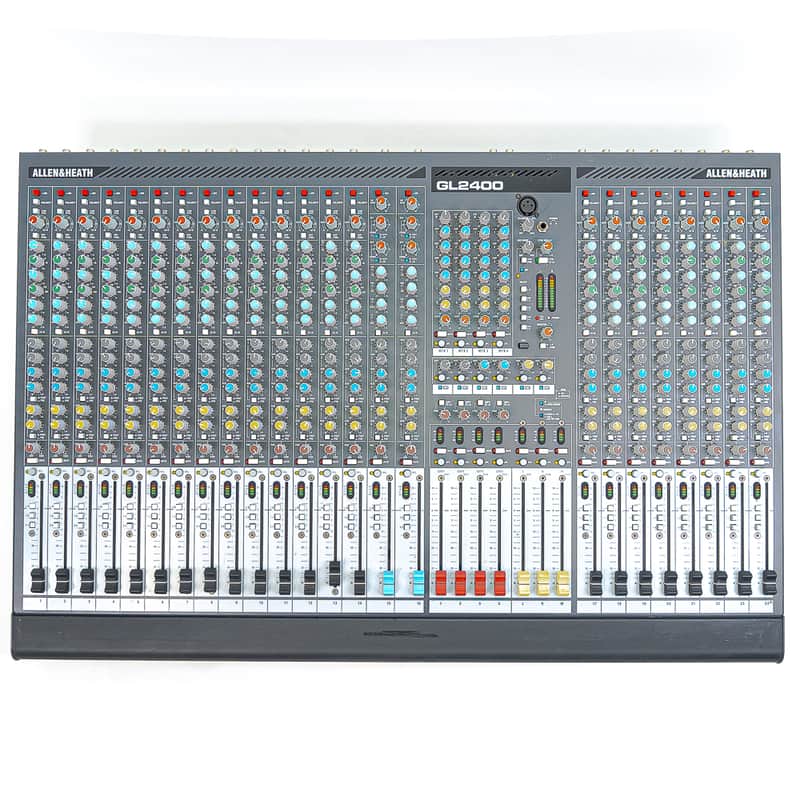Plug into the talkback XLR socket
The height and width of the screenshot is (800, 800).
pos(527,206)
